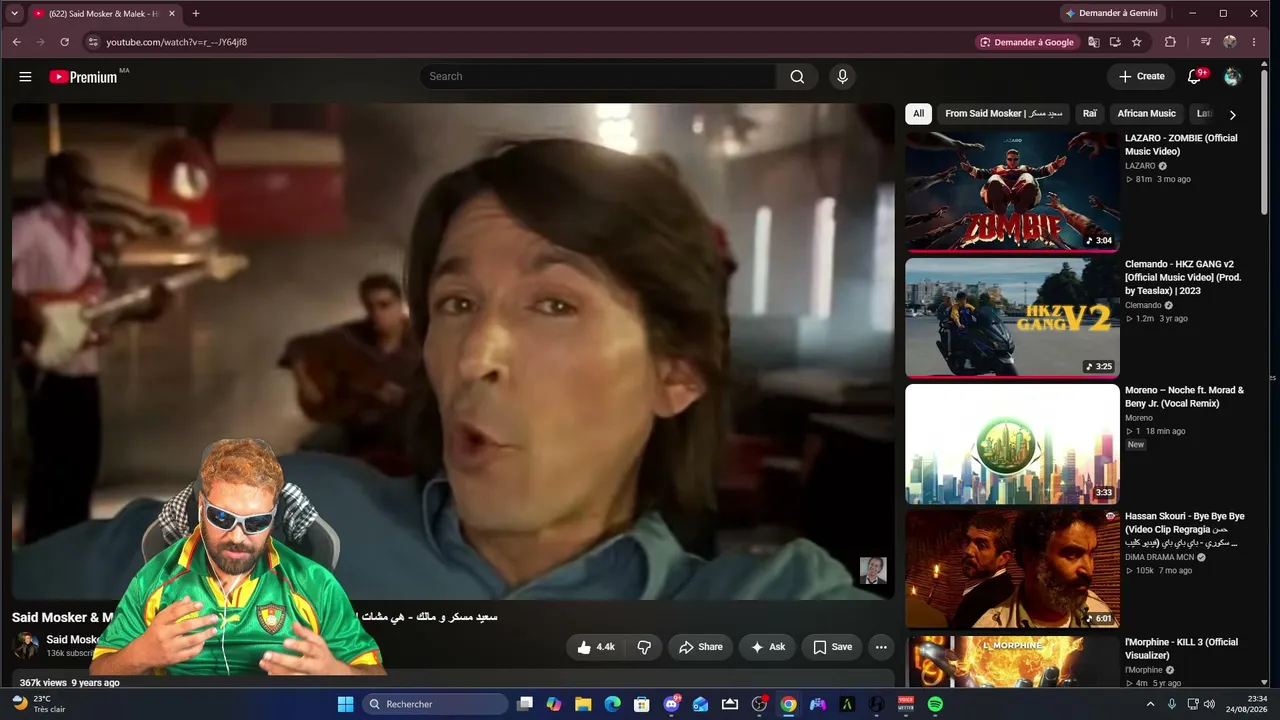
Task: Select the All filter chip
Action: point(918,114)
